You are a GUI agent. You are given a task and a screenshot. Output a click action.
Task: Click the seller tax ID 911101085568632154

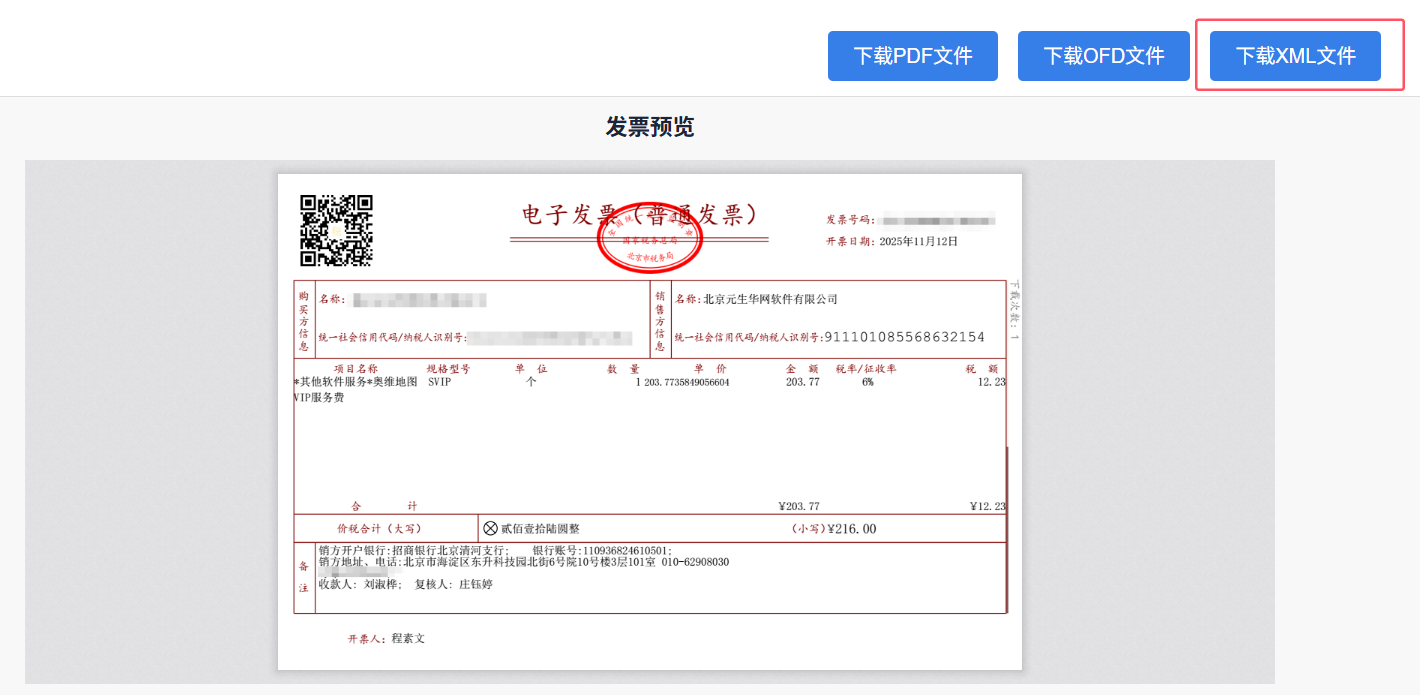coord(904,337)
